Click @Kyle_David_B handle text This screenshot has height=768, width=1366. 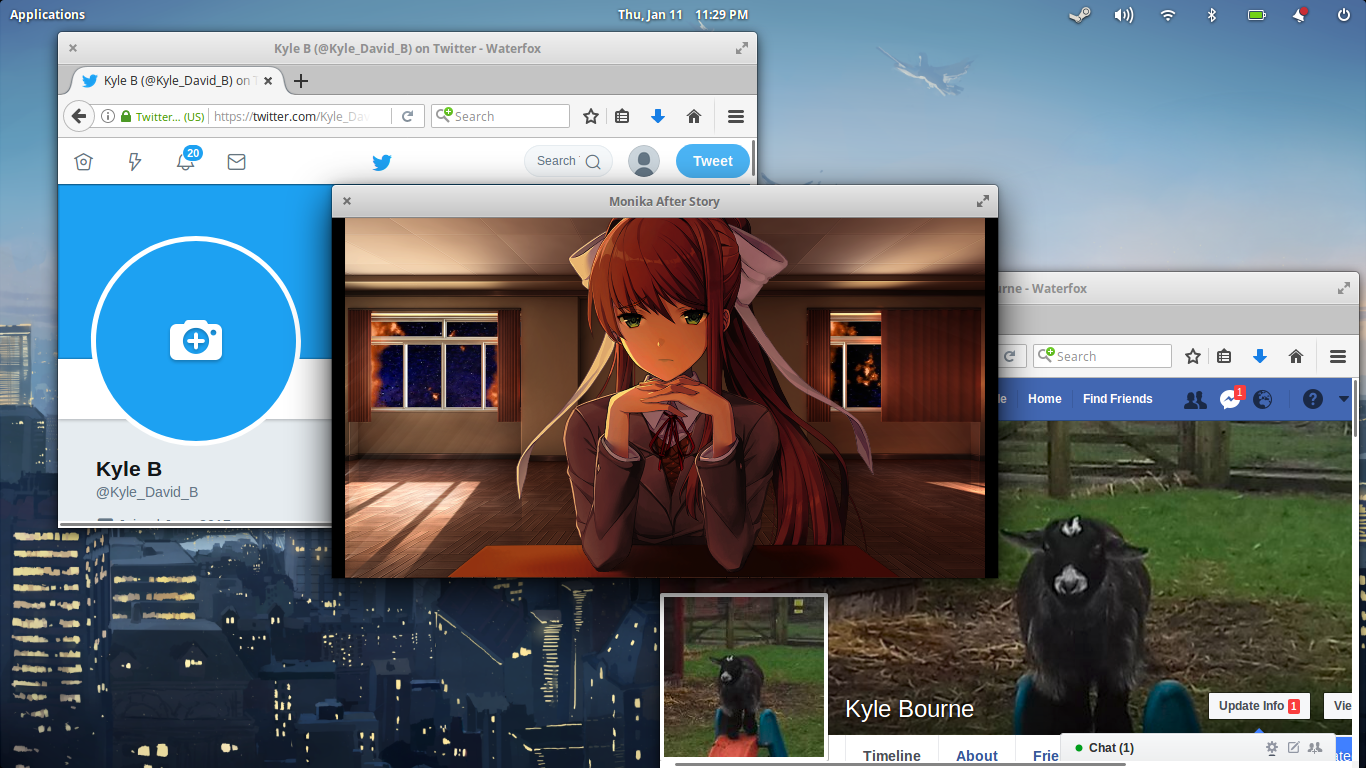[147, 492]
